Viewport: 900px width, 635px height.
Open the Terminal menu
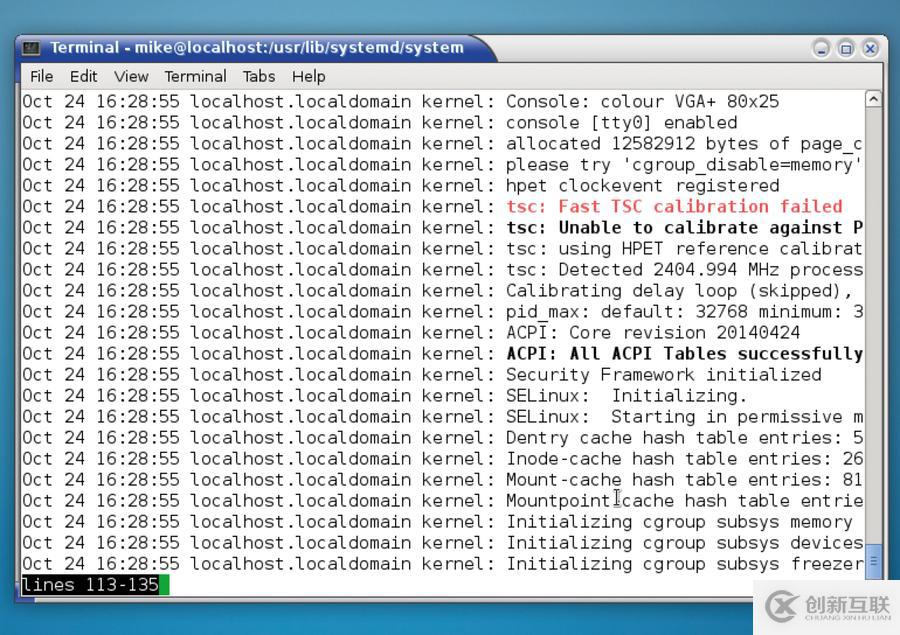pyautogui.click(x=195, y=76)
